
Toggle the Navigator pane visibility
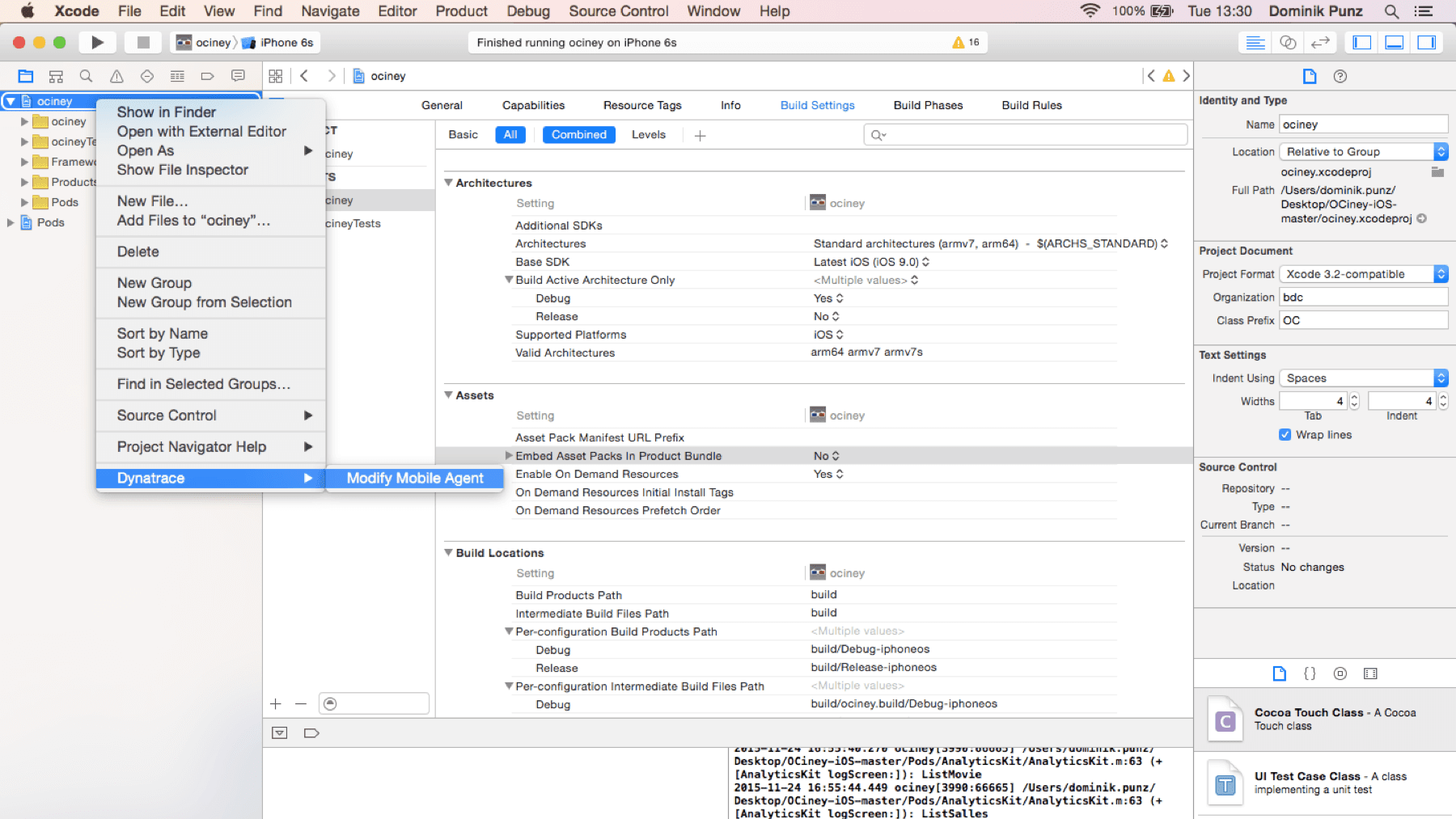click(x=1362, y=42)
